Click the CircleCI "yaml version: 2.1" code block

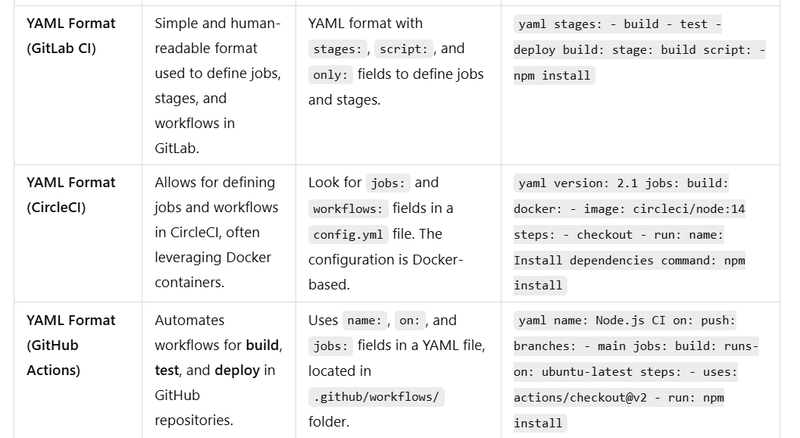pyautogui.click(x=632, y=234)
